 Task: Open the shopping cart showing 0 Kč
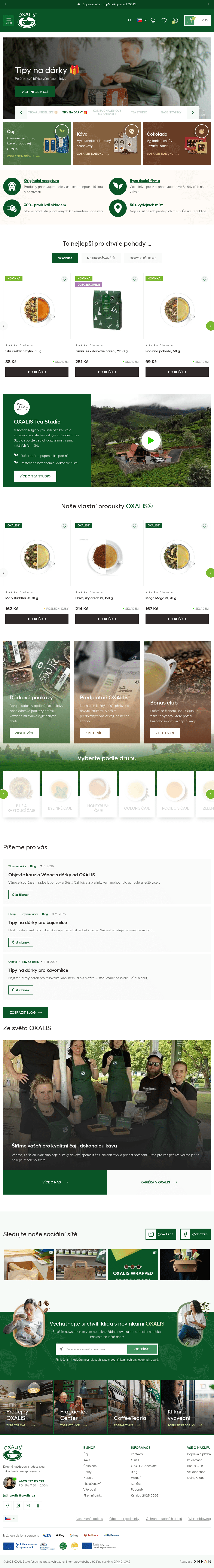pyautogui.click(x=198, y=20)
